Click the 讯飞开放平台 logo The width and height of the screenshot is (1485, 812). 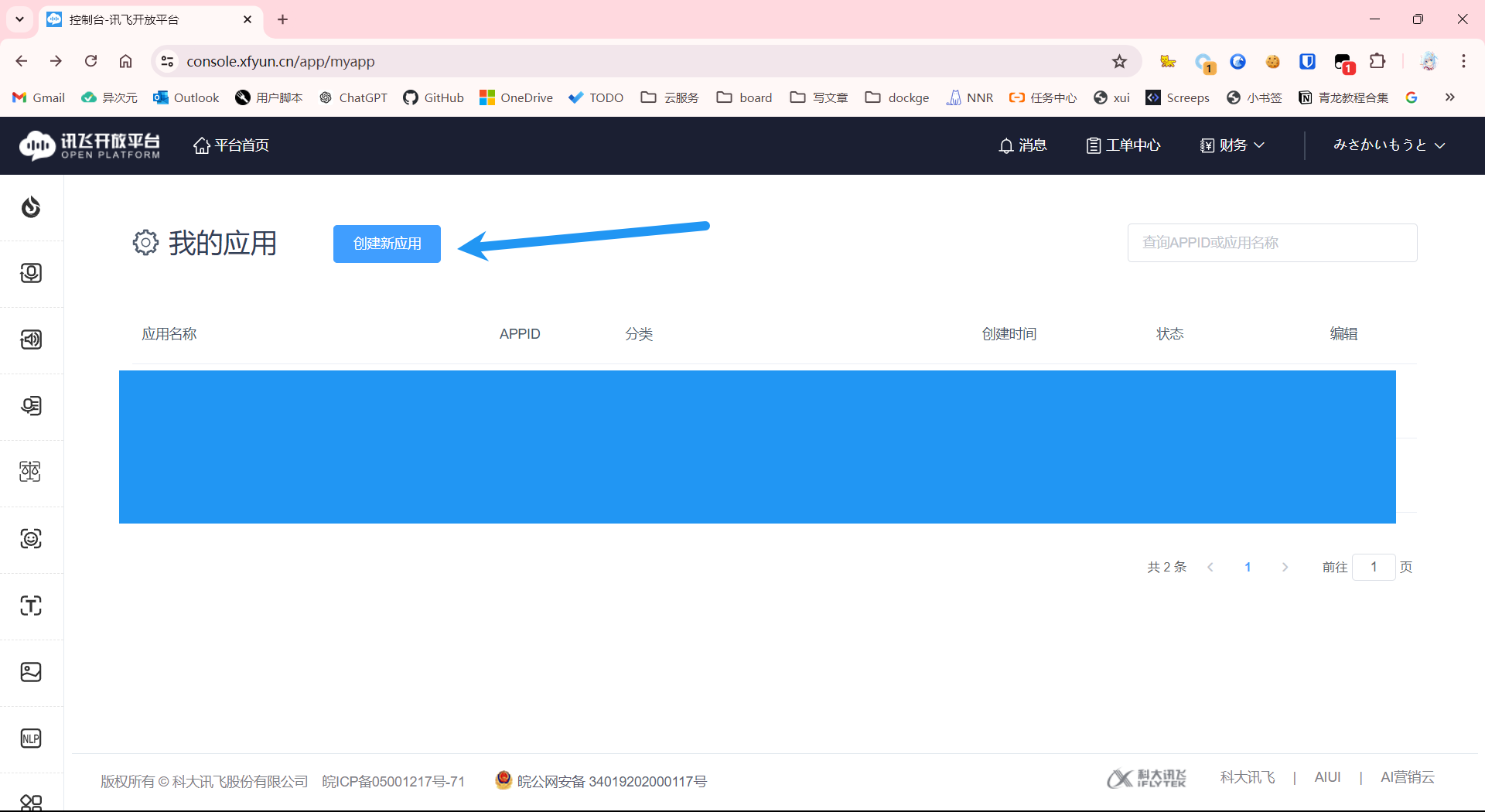point(90,145)
